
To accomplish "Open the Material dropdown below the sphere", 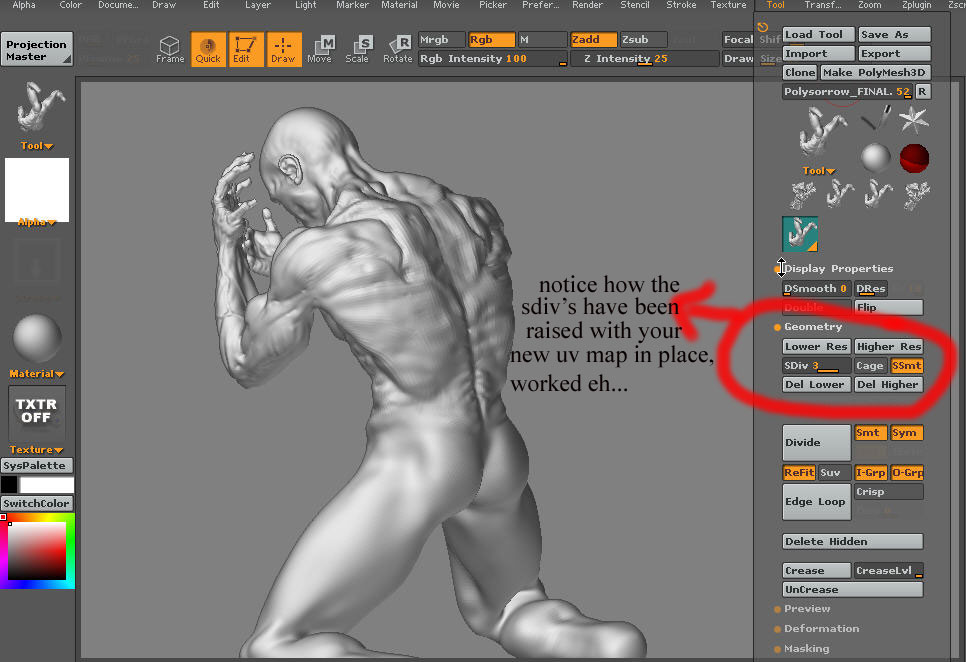I will click(37, 374).
